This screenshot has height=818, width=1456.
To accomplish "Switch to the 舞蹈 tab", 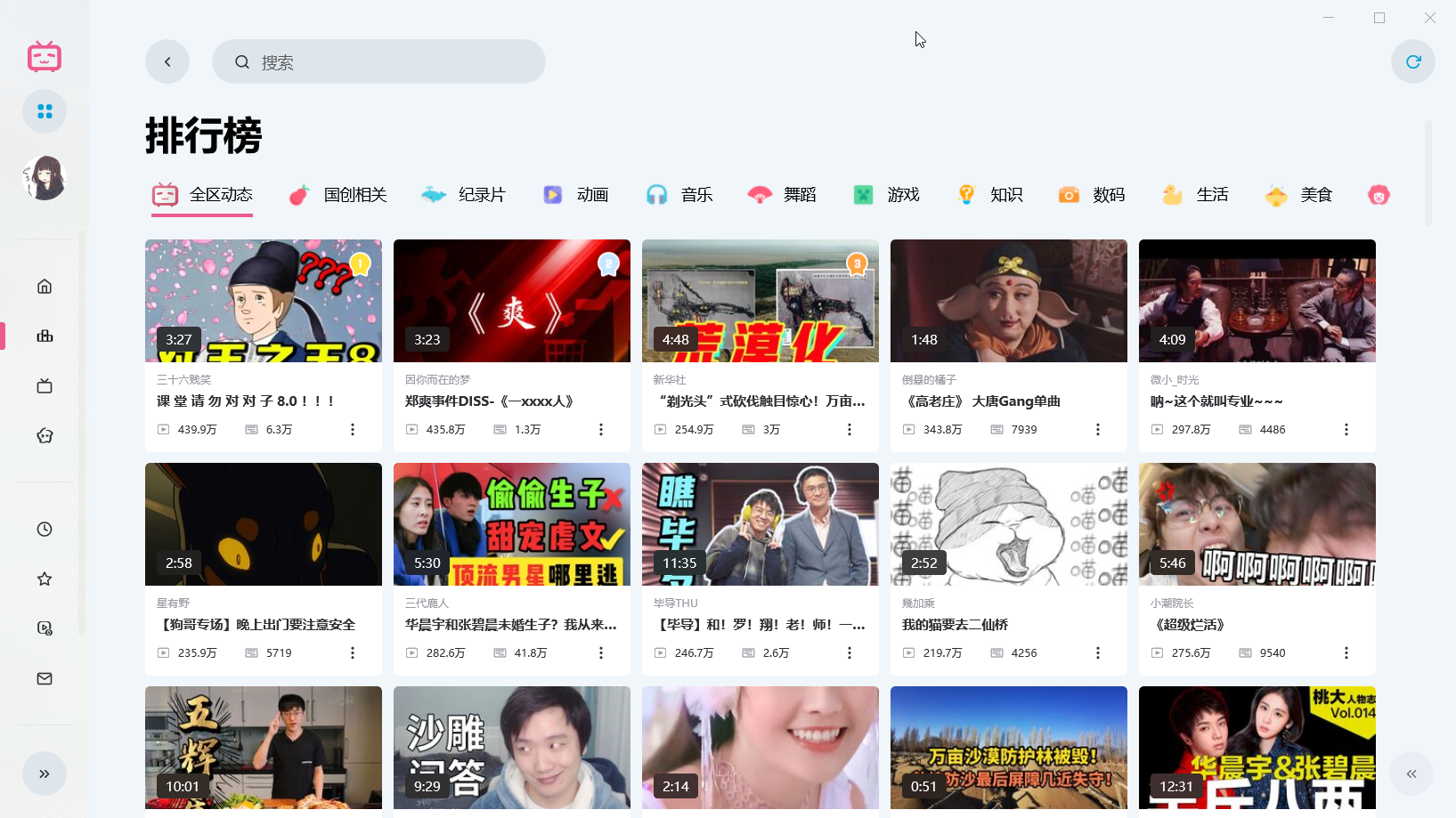I will coord(782,195).
